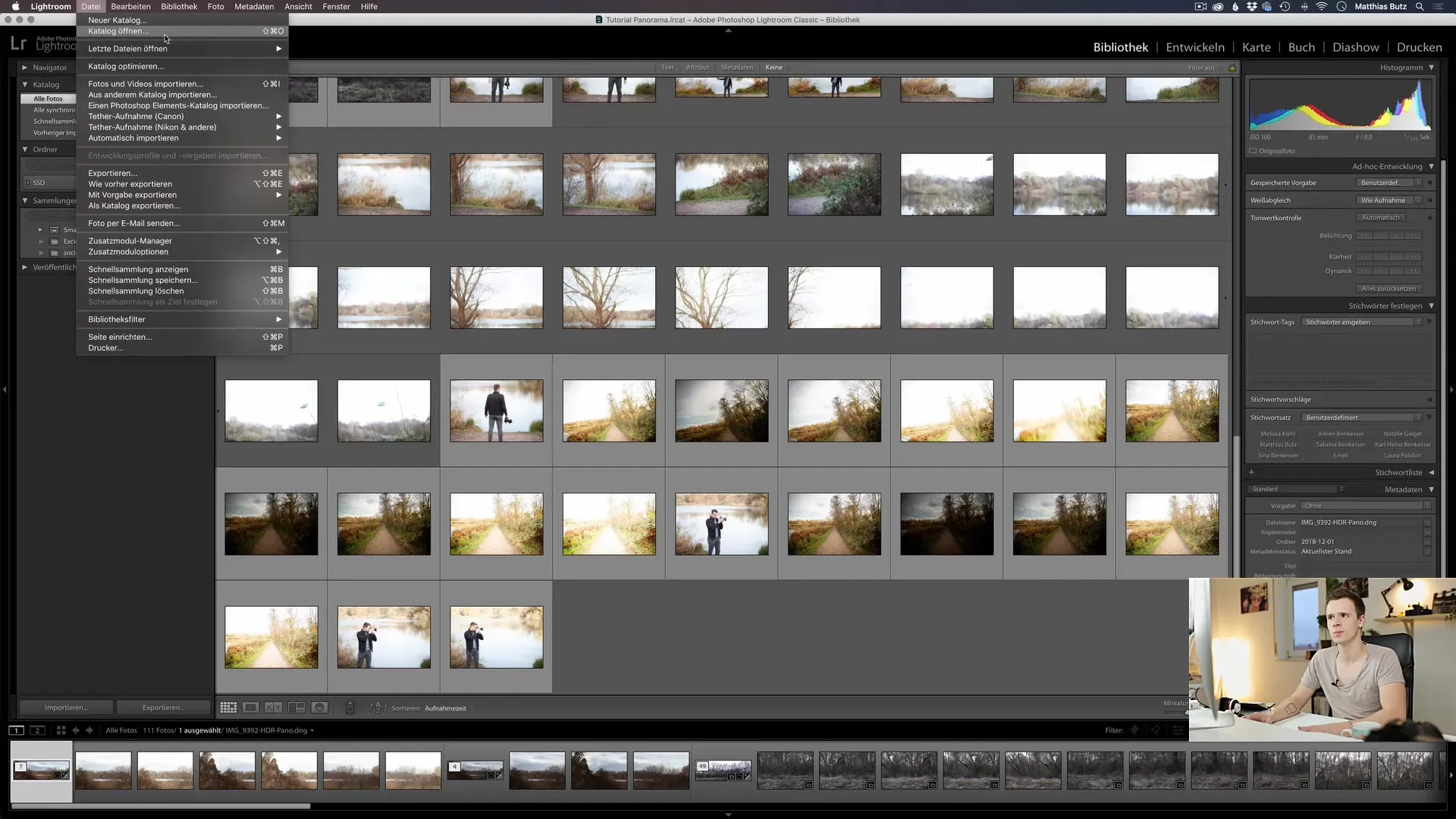Click the Importieren... button
1456x819 pixels.
click(66, 708)
